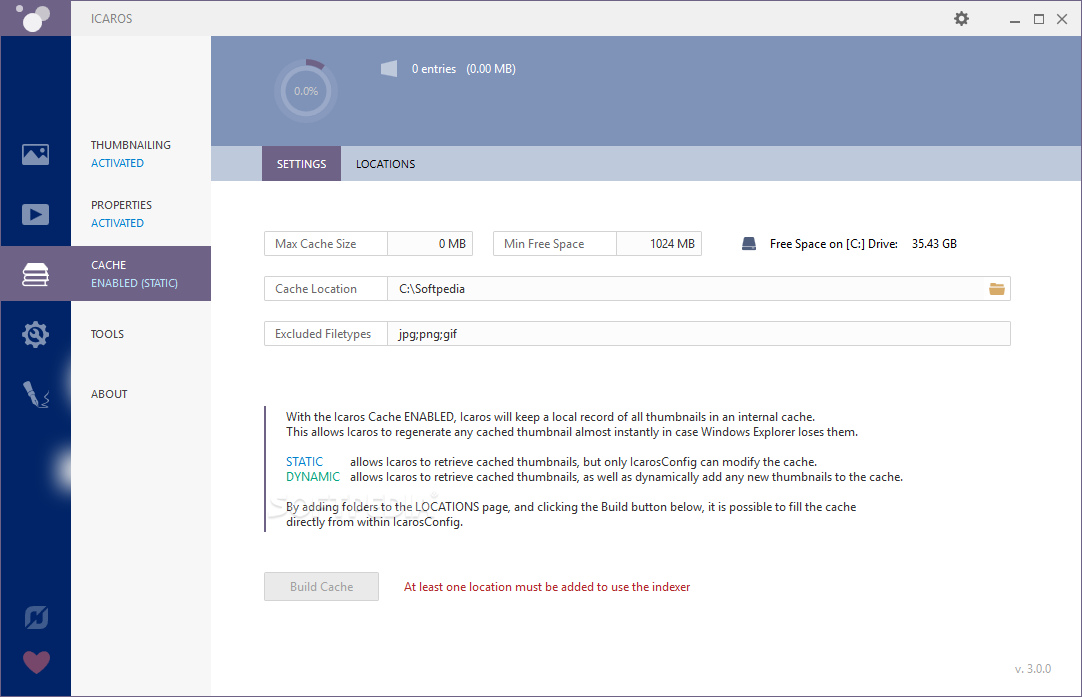Toggle cache ENABLED (STATIC) mode
Image resolution: width=1082 pixels, height=697 pixels.
134,283
